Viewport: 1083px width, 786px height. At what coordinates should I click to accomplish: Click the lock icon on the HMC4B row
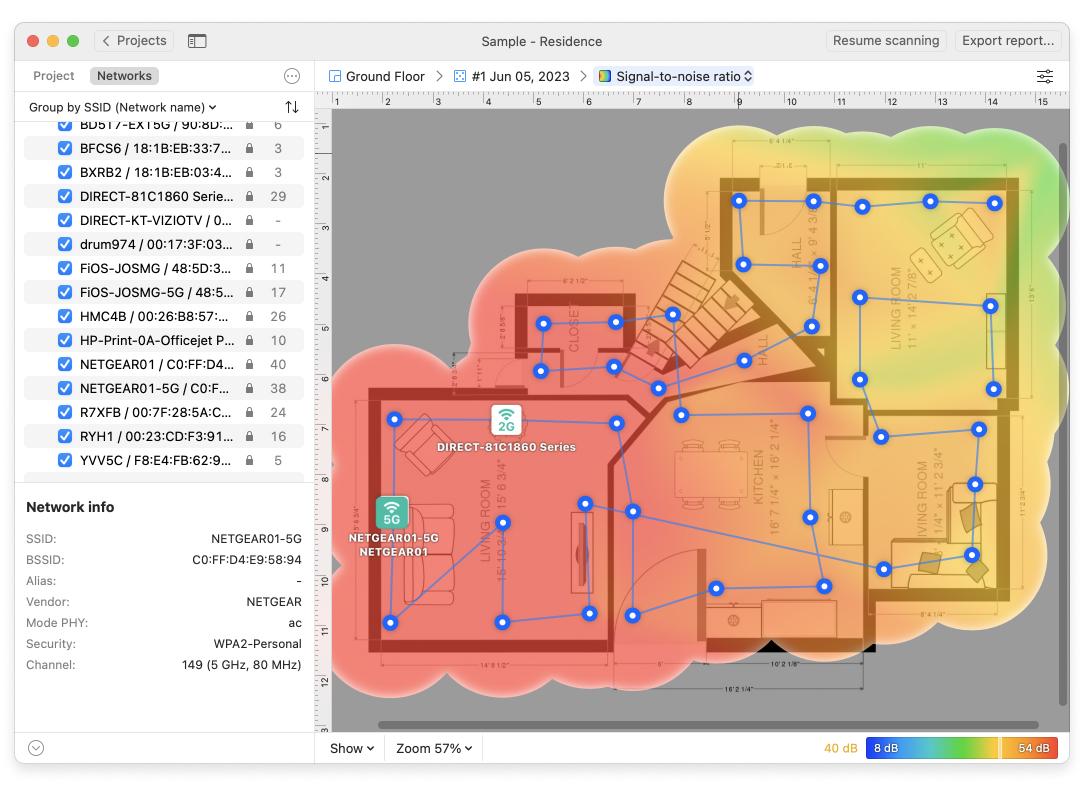point(249,316)
